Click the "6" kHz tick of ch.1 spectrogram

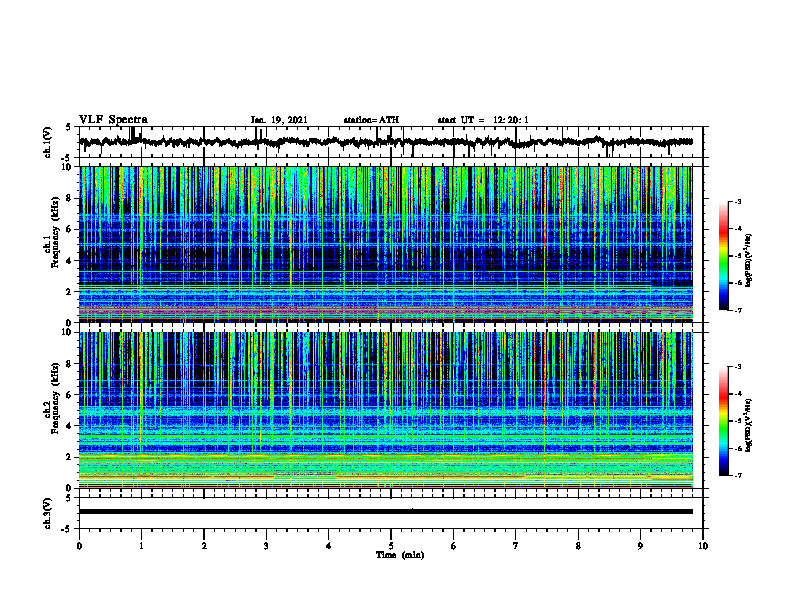point(70,229)
